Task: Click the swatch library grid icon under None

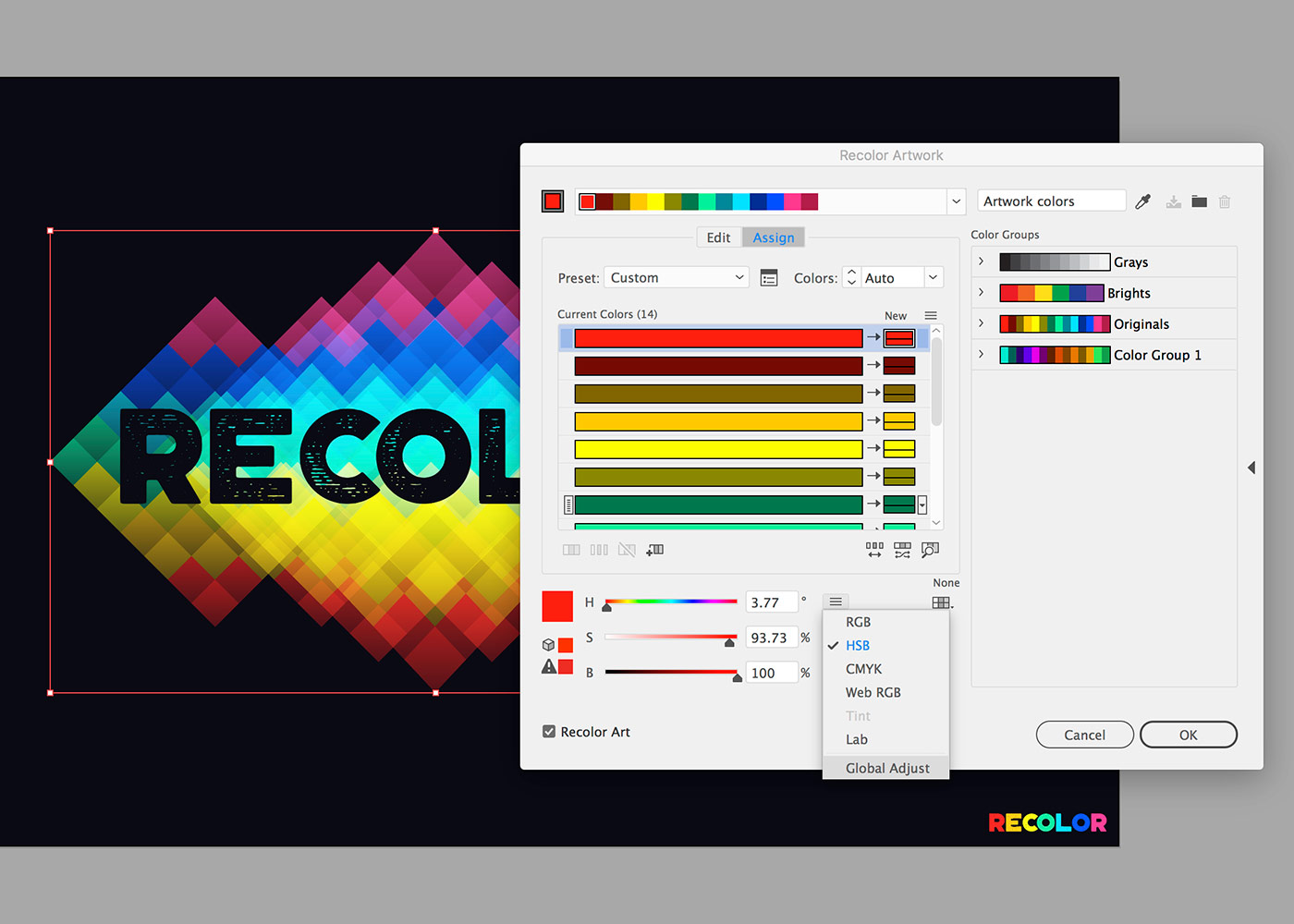Action: pos(942,602)
